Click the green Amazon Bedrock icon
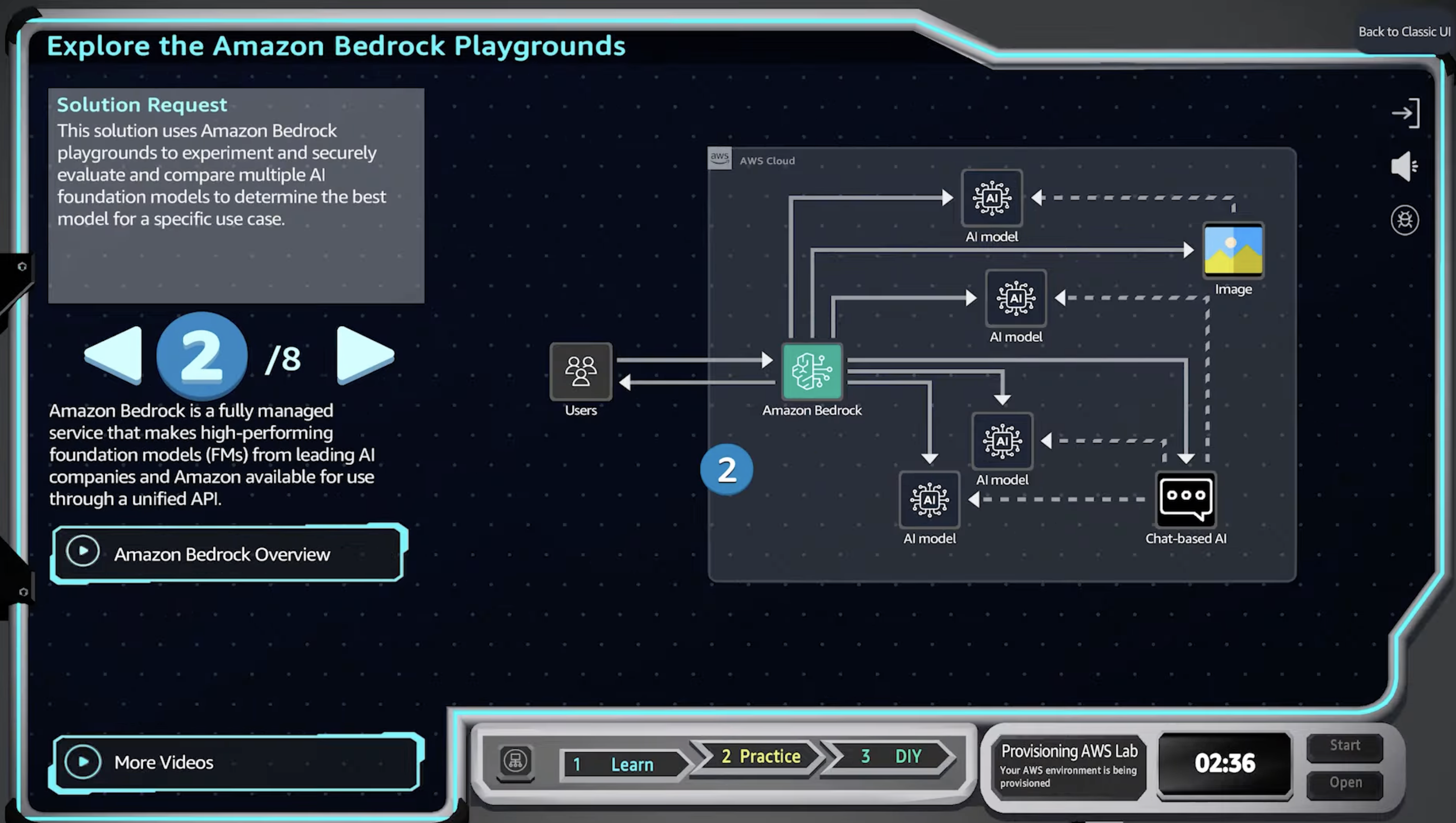 pos(812,371)
